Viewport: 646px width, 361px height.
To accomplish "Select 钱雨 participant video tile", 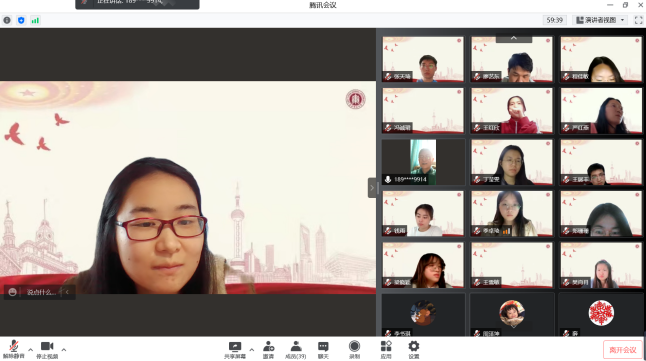I will [x=423, y=213].
